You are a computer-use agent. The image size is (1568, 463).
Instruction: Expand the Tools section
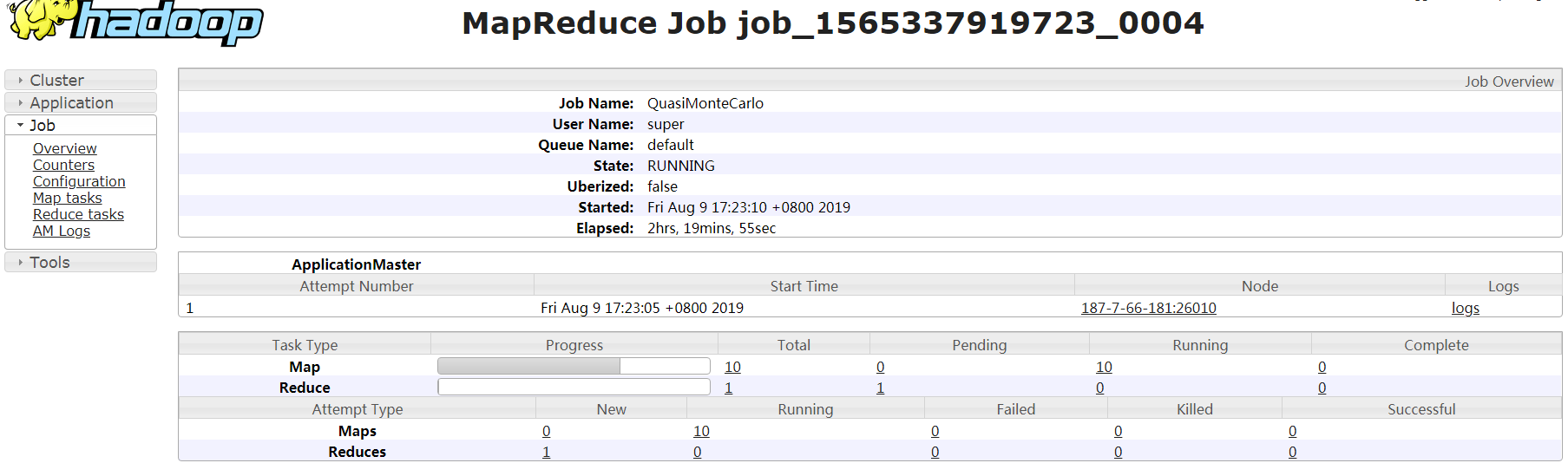tap(49, 262)
